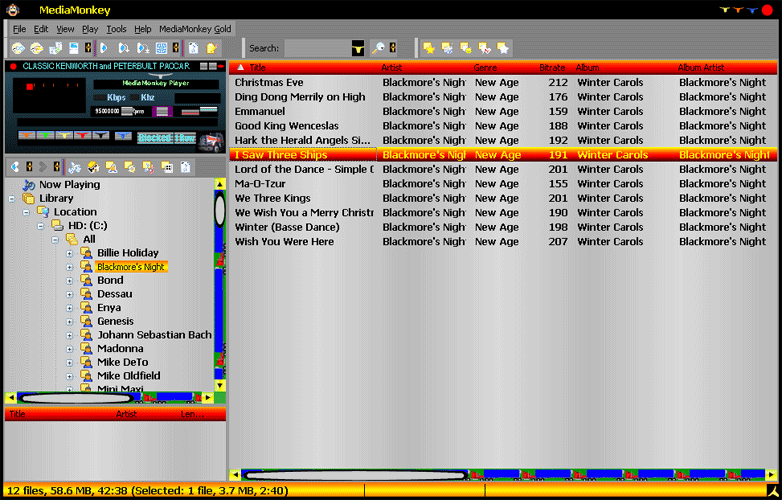Click the blue back arrow above the tree

click(15, 167)
